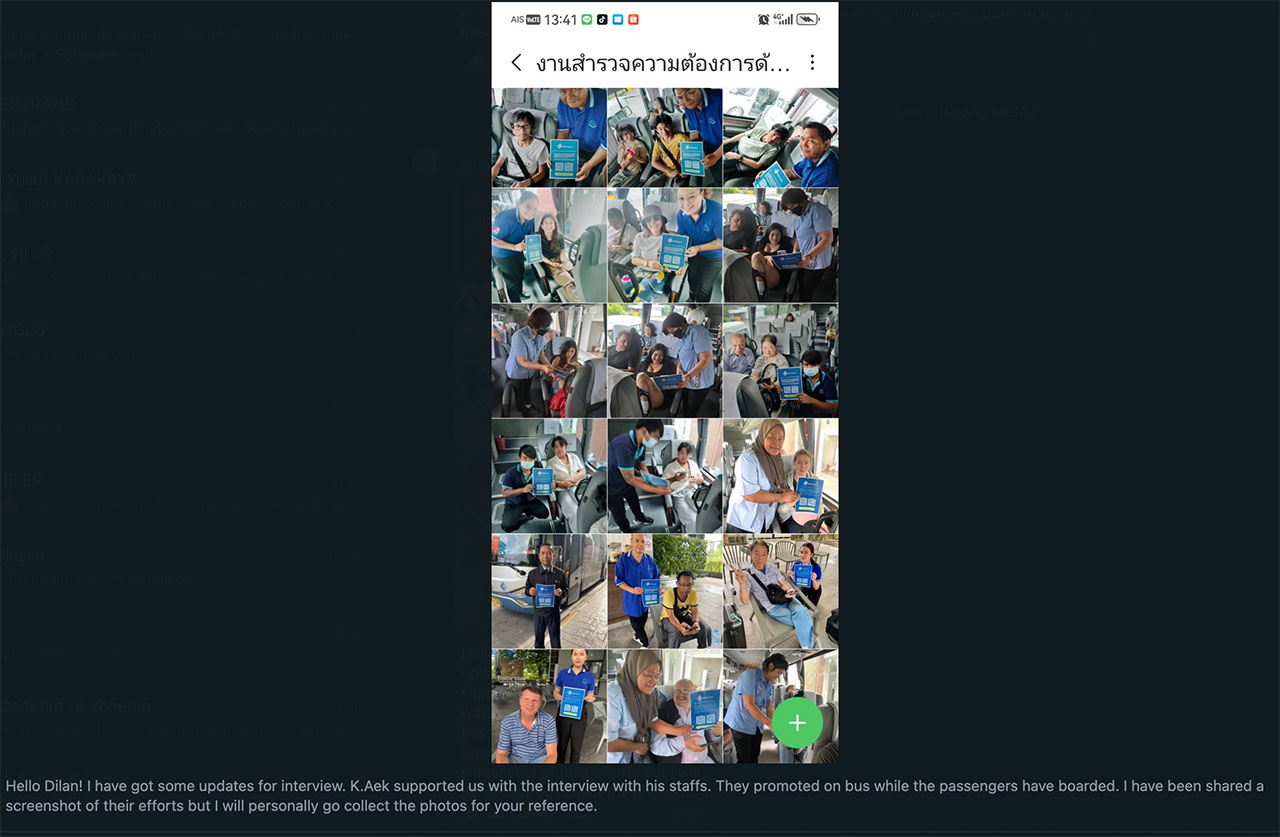1280x837 pixels.
Task: Open photo of woman in headscarf standing
Action: (781, 475)
